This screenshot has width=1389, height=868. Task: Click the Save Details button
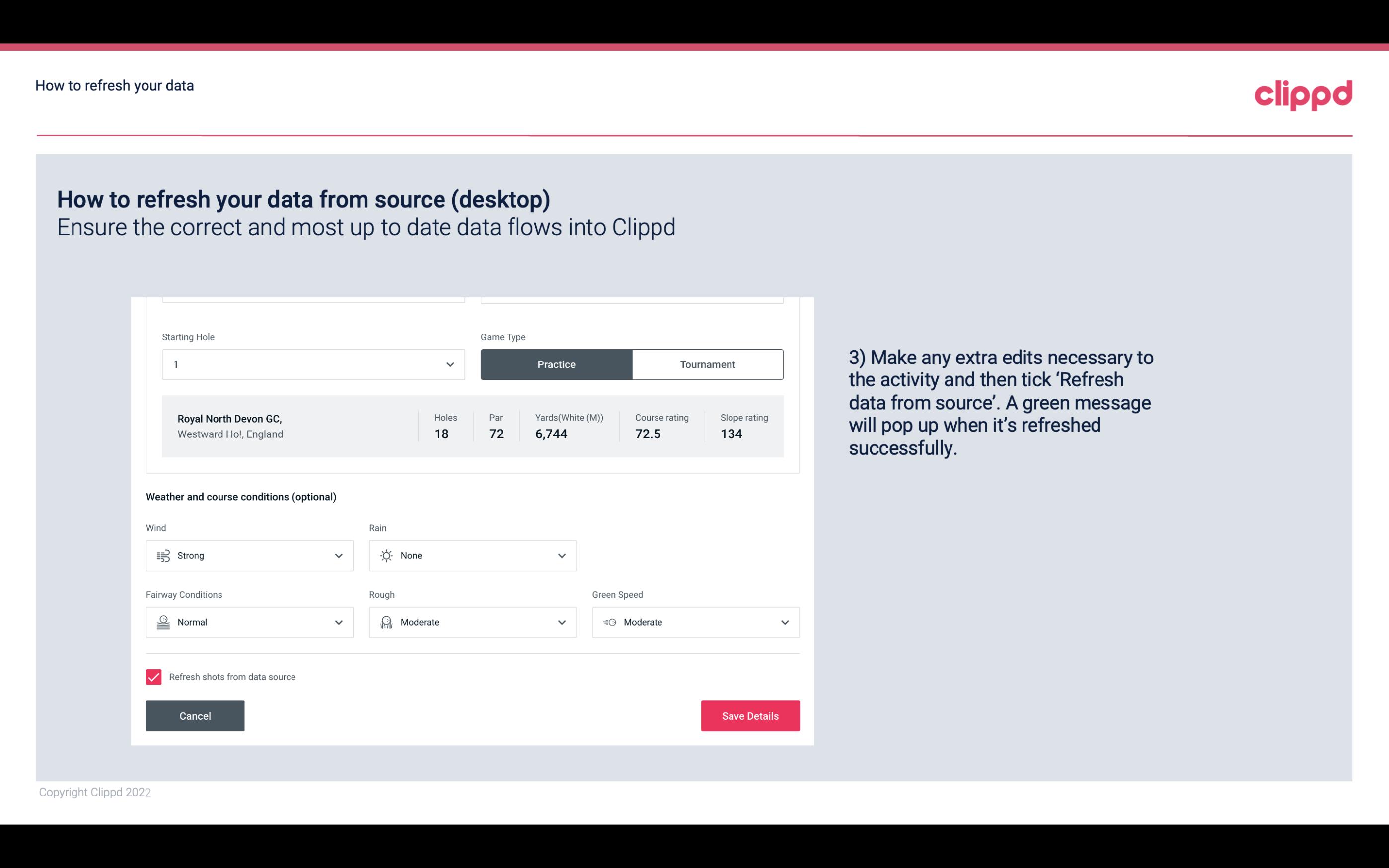click(x=750, y=715)
